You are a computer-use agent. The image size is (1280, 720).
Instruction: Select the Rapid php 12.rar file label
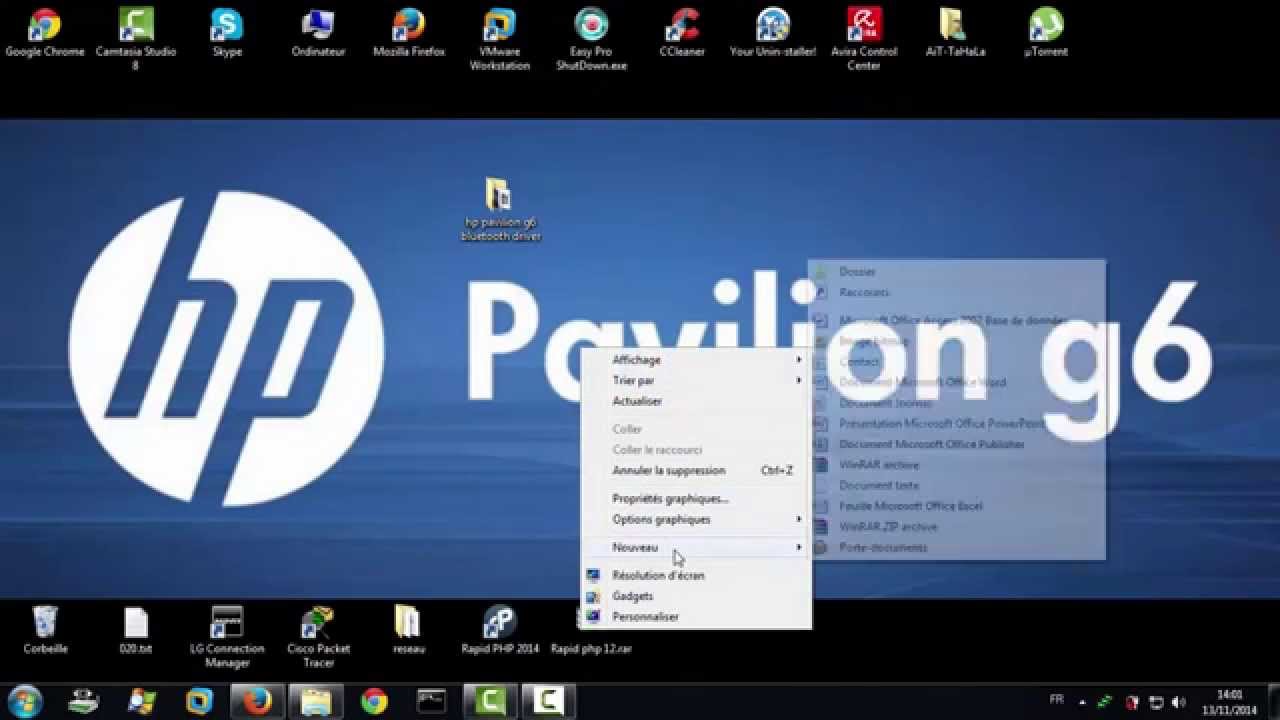click(x=591, y=649)
